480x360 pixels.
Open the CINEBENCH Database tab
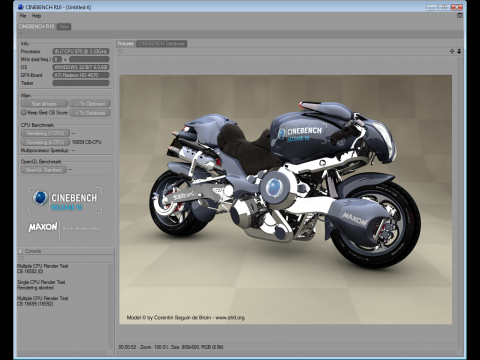click(161, 44)
